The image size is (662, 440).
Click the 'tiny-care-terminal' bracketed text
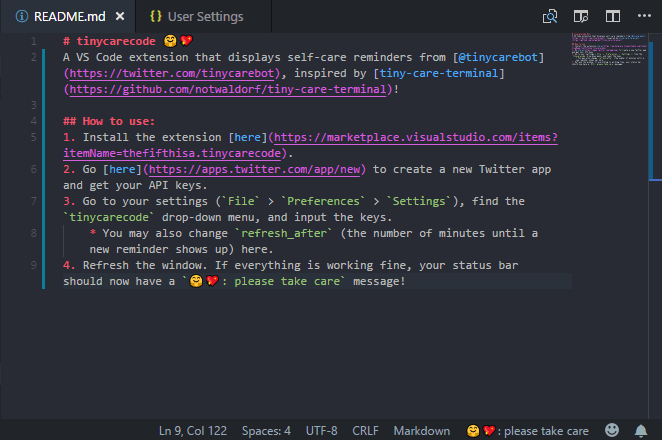tap(439, 73)
